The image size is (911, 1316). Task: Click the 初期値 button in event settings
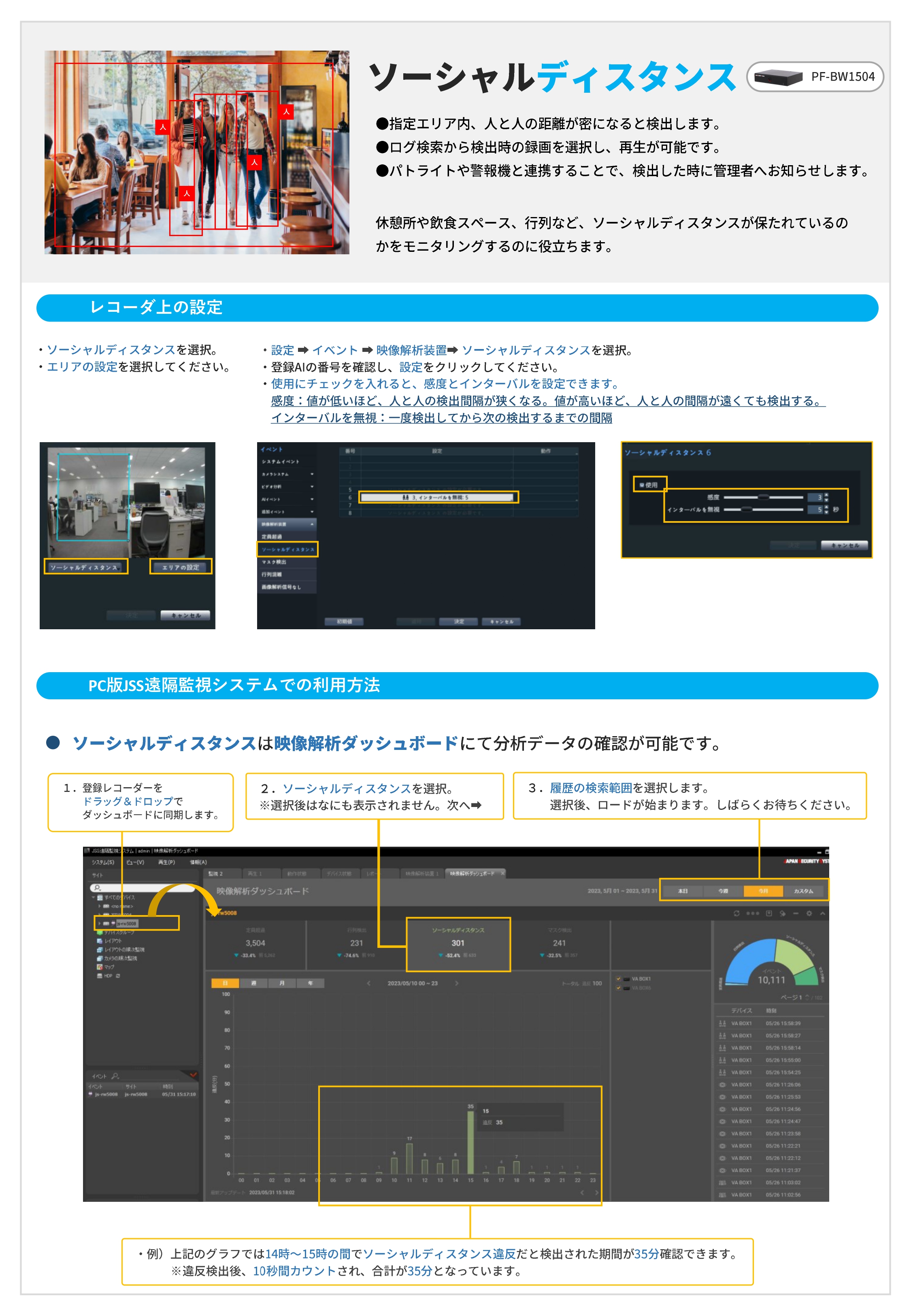344,622
